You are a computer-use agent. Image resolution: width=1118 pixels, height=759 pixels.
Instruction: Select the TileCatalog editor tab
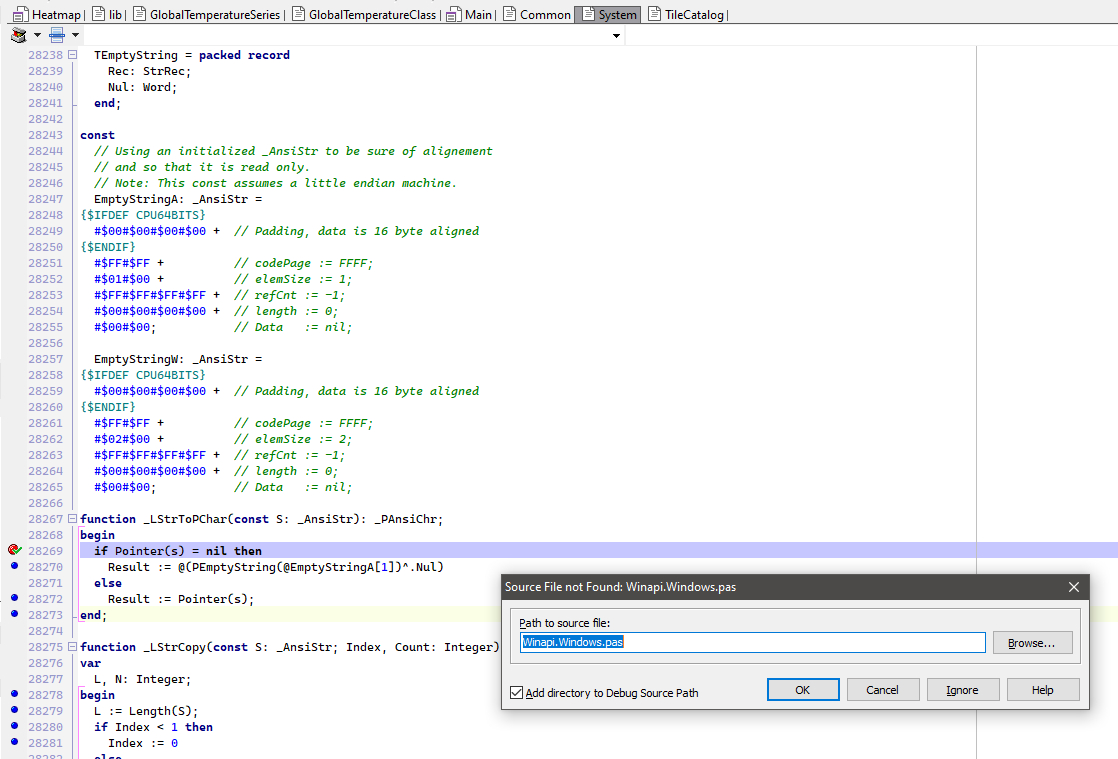point(686,14)
